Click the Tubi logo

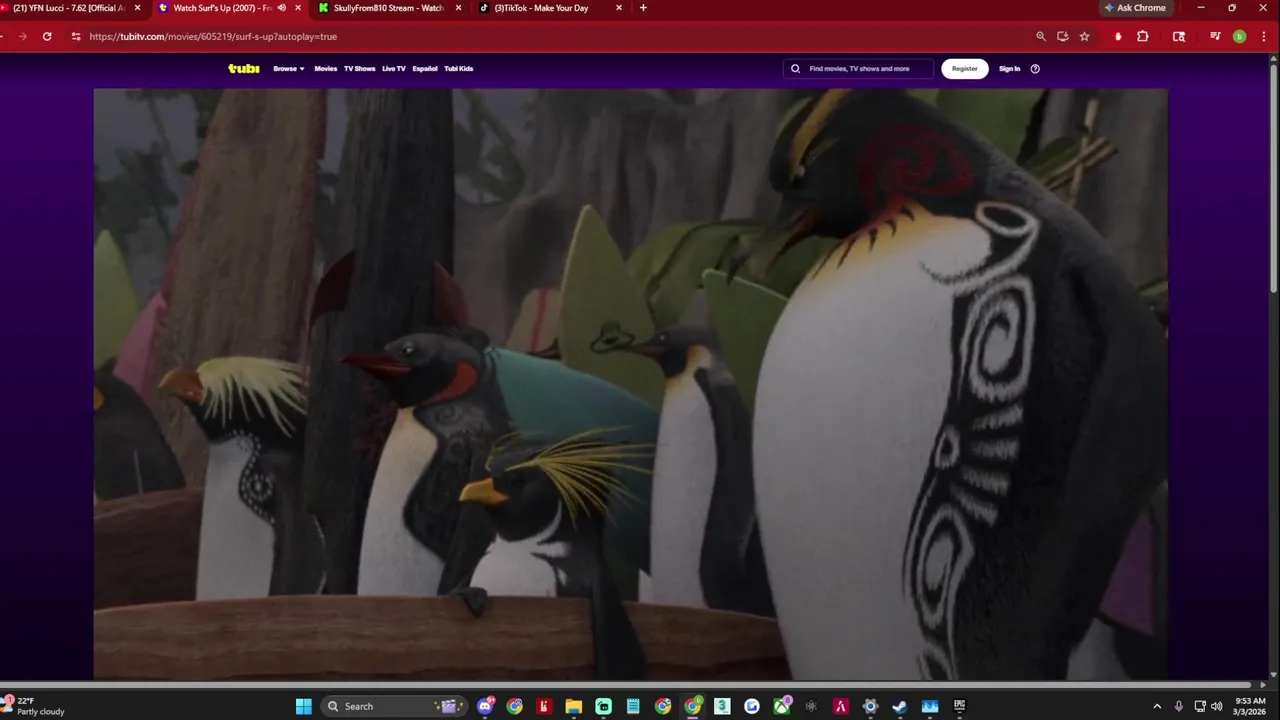pyautogui.click(x=243, y=69)
